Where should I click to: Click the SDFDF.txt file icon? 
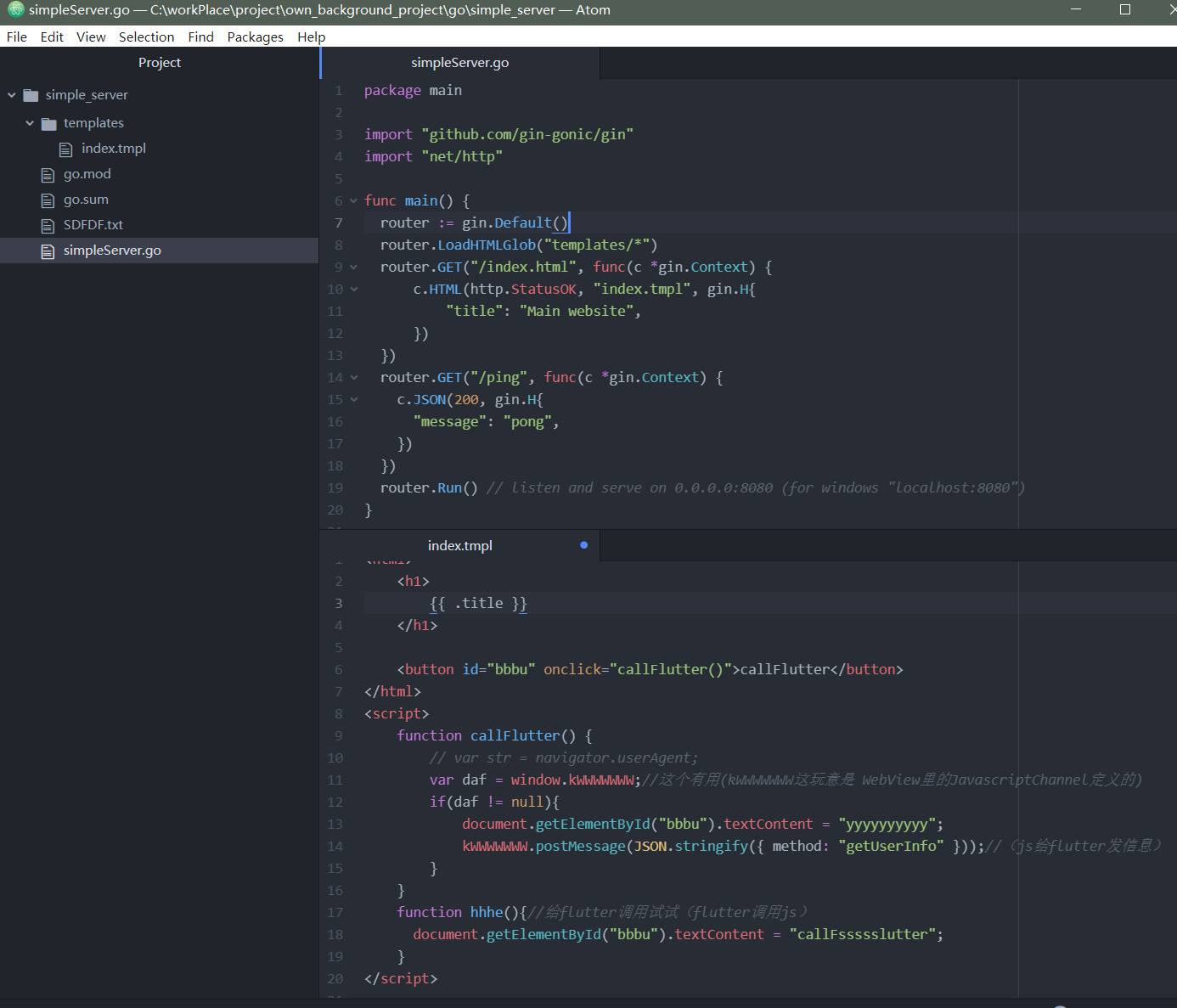48,226
